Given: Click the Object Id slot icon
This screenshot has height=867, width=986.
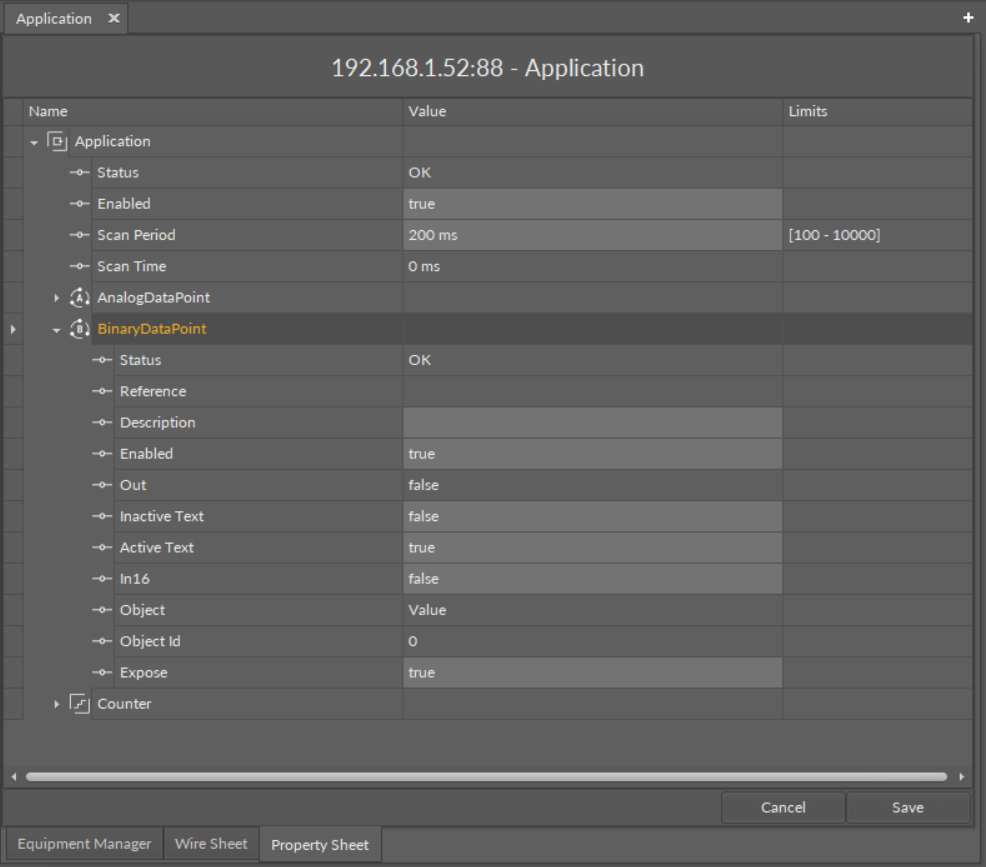Looking at the screenshot, I should tap(103, 642).
